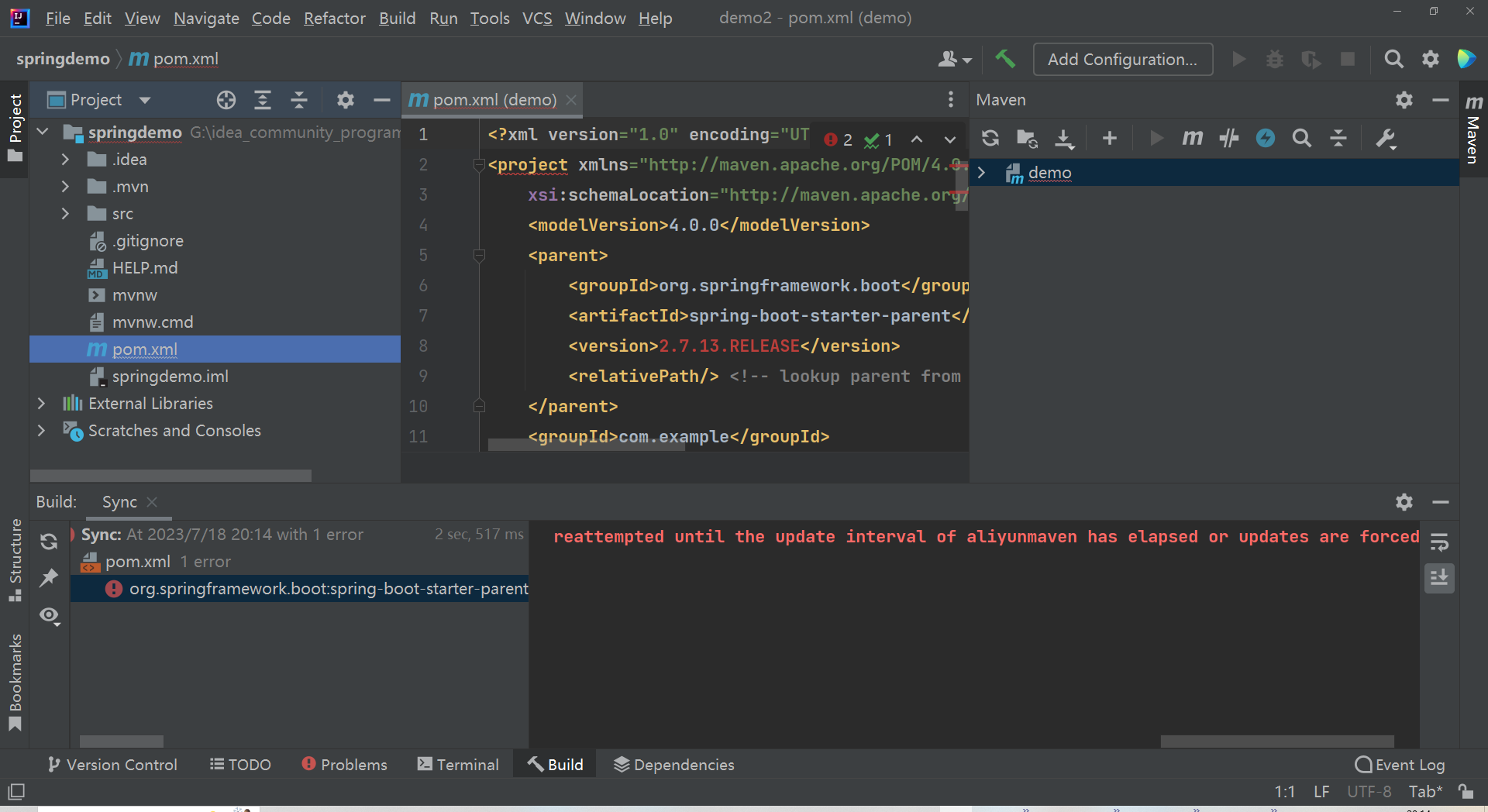Screen dimensions: 1488x812
Task: Open Project panel options gear
Action: coord(346,100)
